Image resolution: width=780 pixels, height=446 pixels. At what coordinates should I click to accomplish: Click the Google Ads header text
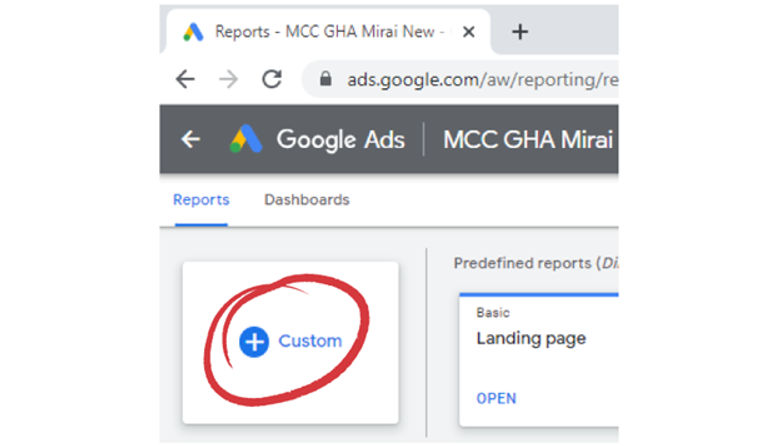[340, 139]
